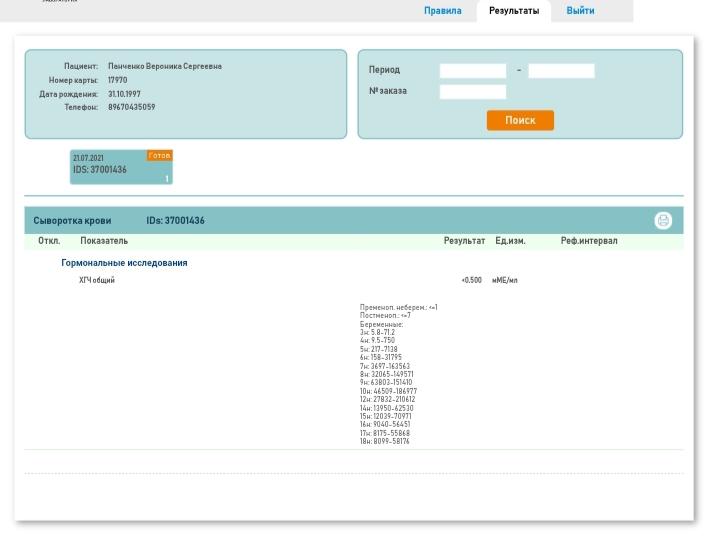
Task: Click IDs: 37001436 in results header
Action: (x=175, y=221)
